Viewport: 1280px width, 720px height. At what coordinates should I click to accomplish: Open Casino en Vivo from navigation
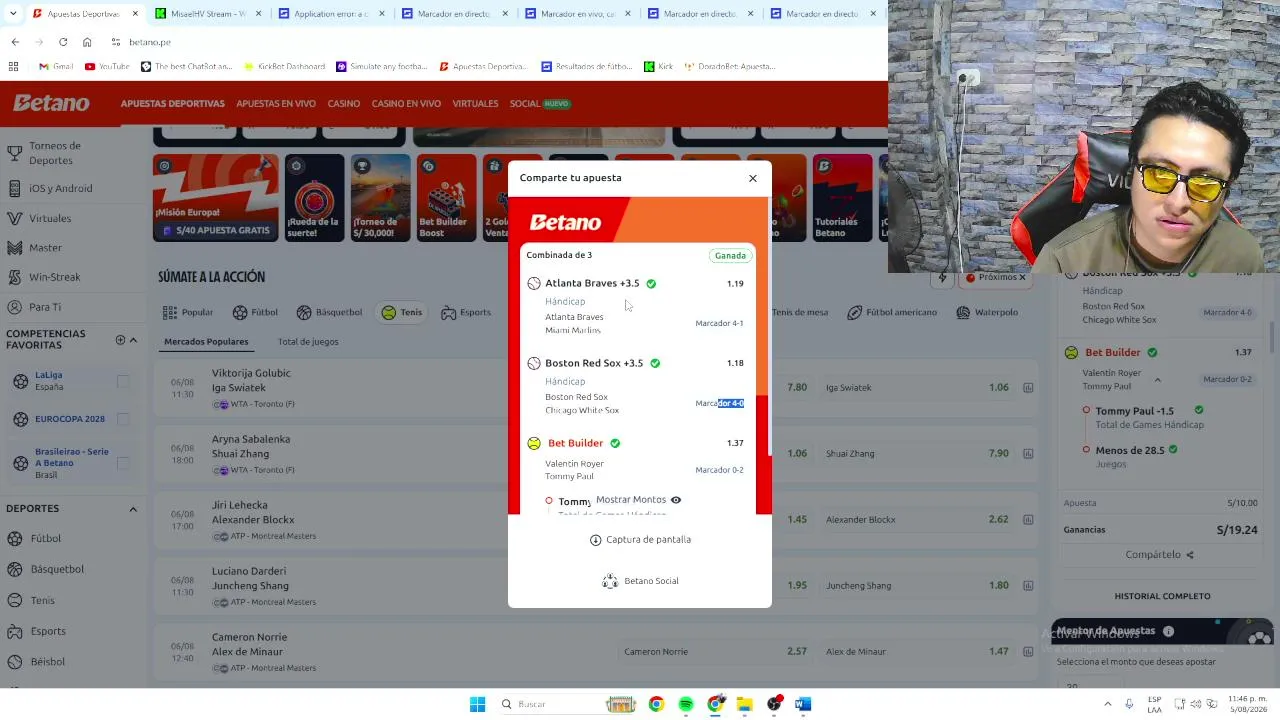coord(406,104)
